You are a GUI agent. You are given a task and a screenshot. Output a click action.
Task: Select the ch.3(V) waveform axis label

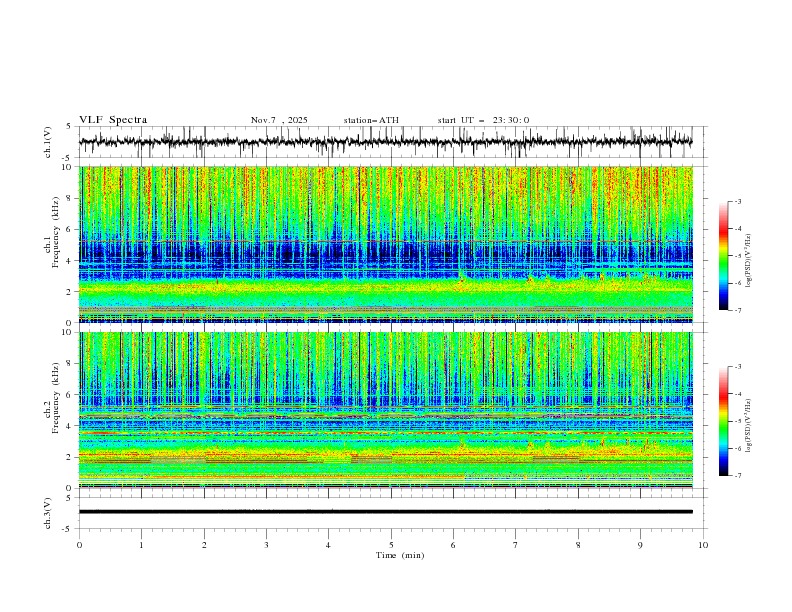point(48,513)
